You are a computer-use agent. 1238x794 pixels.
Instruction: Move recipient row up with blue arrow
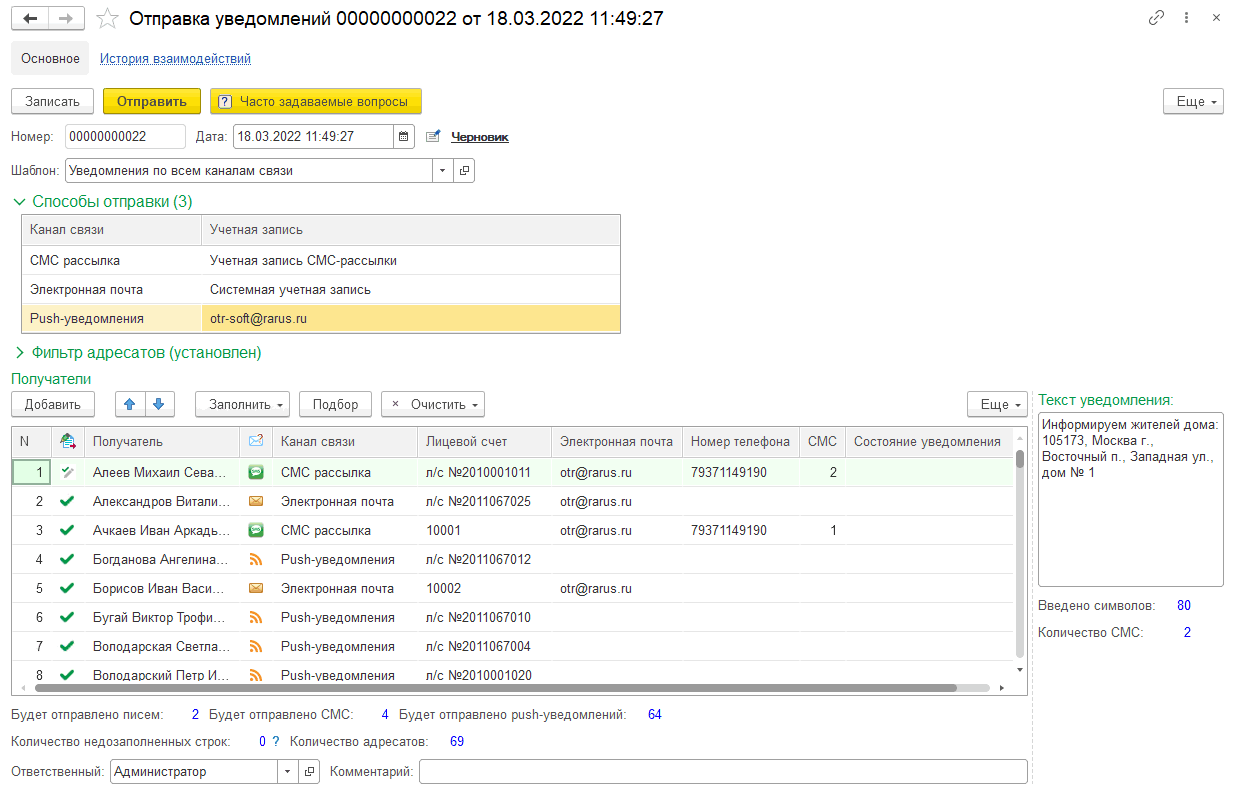point(130,404)
